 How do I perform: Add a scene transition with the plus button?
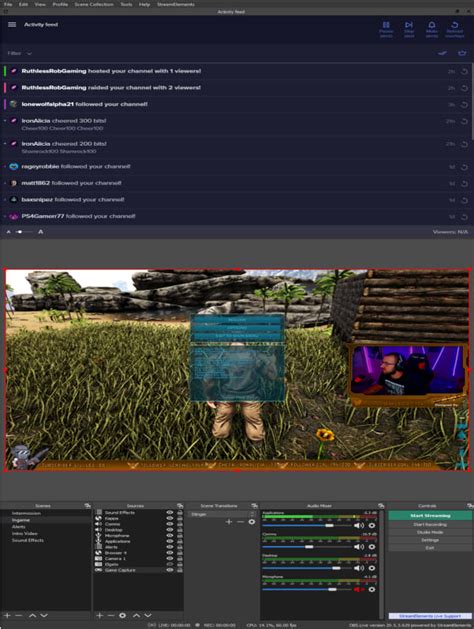tap(229, 521)
